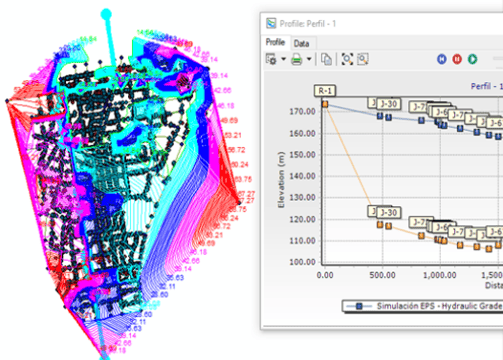Play animation with the green button

(472, 59)
